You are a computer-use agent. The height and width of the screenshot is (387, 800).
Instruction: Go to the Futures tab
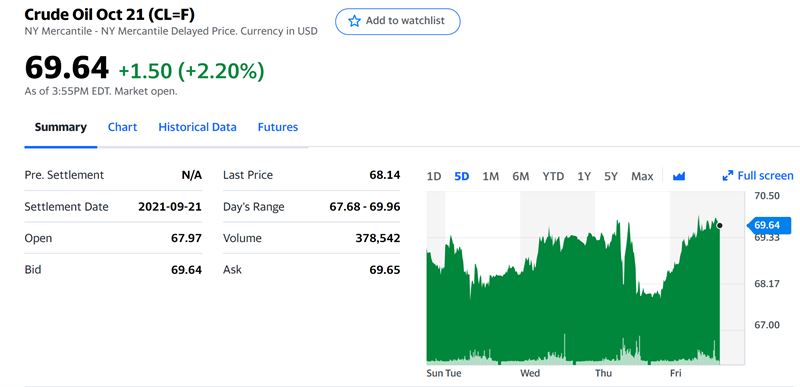[278, 127]
